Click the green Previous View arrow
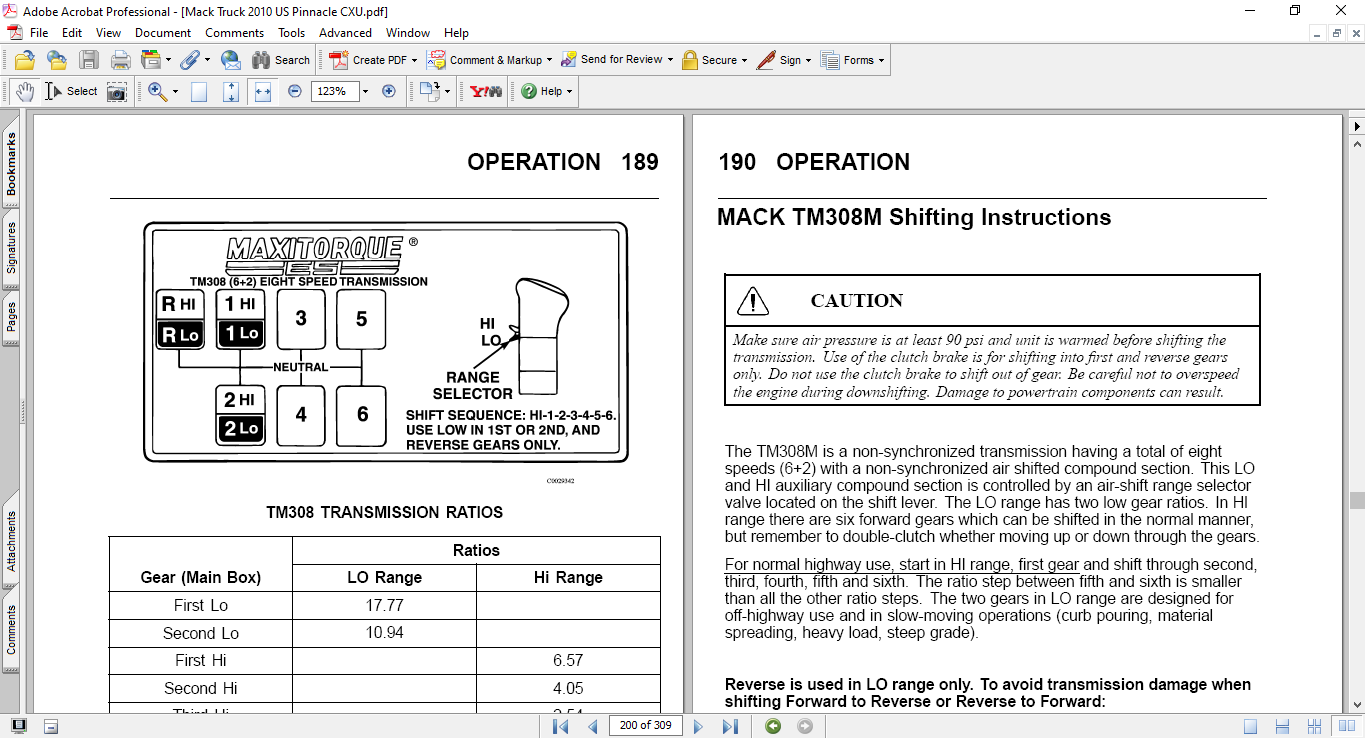 pyautogui.click(x=773, y=726)
